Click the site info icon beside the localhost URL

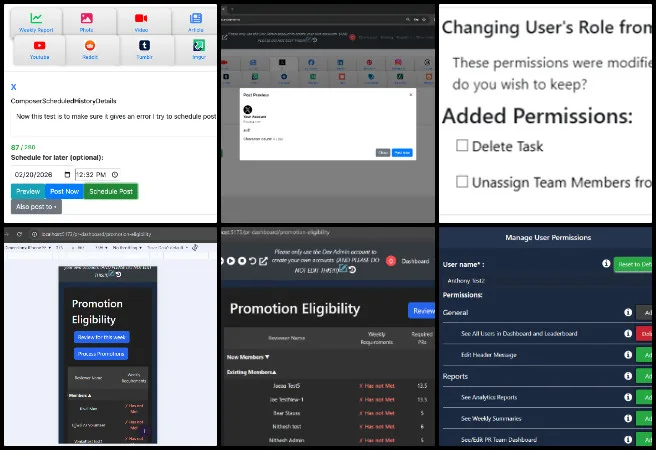point(35,234)
